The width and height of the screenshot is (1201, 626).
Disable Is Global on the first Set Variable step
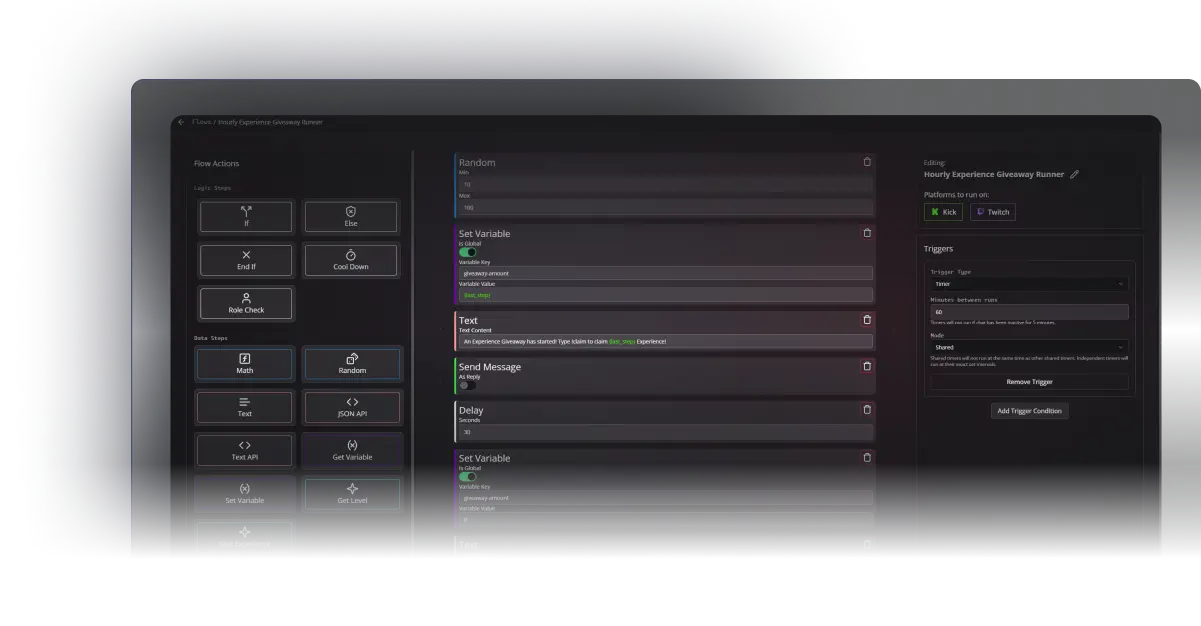click(466, 252)
